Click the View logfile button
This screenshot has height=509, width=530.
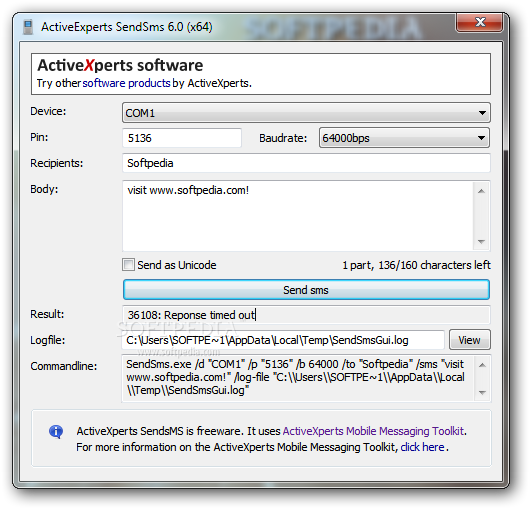click(469, 340)
